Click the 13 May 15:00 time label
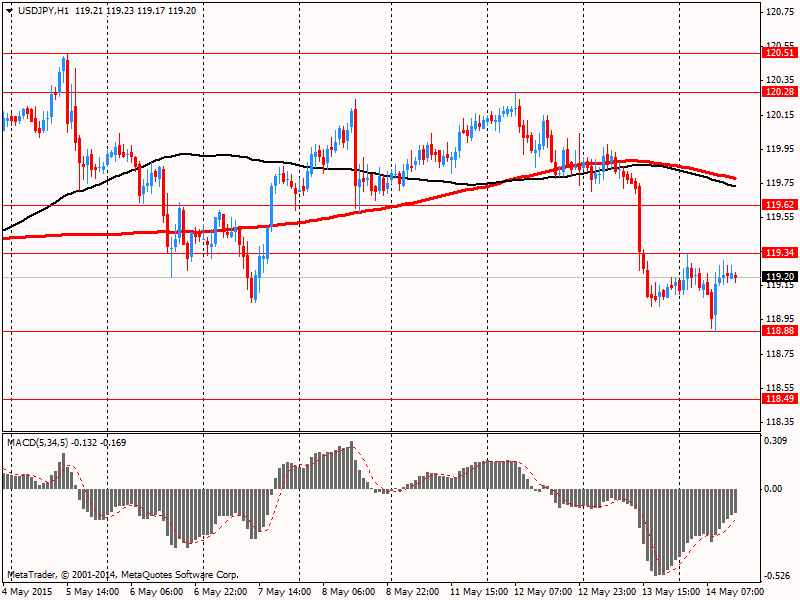The width and height of the screenshot is (800, 600). pyautogui.click(x=671, y=592)
